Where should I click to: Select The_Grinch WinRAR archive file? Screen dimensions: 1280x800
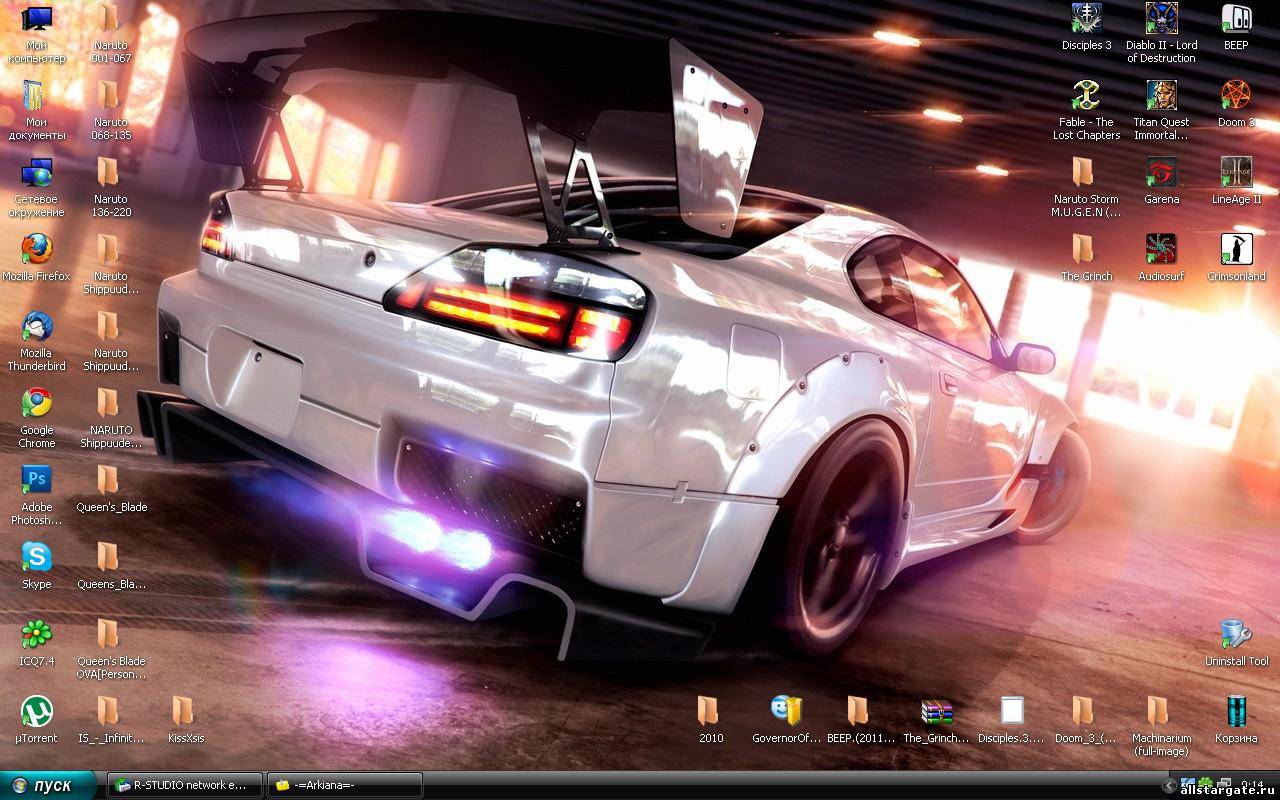coord(937,711)
